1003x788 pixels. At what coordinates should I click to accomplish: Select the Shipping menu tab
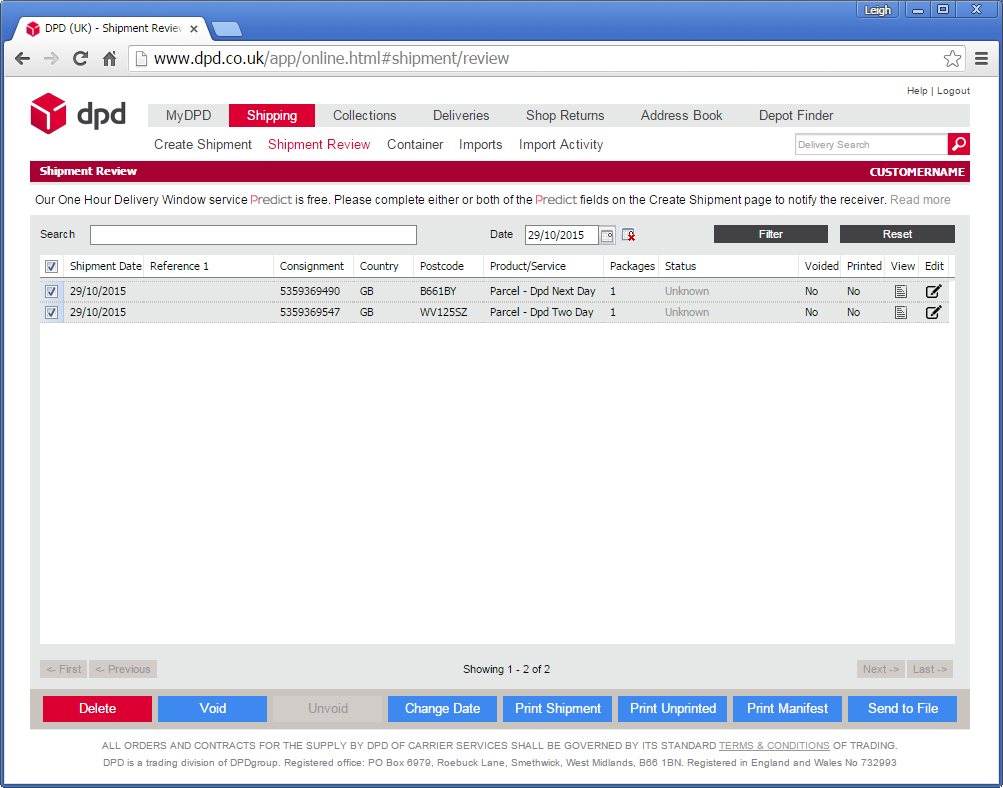click(x=272, y=116)
